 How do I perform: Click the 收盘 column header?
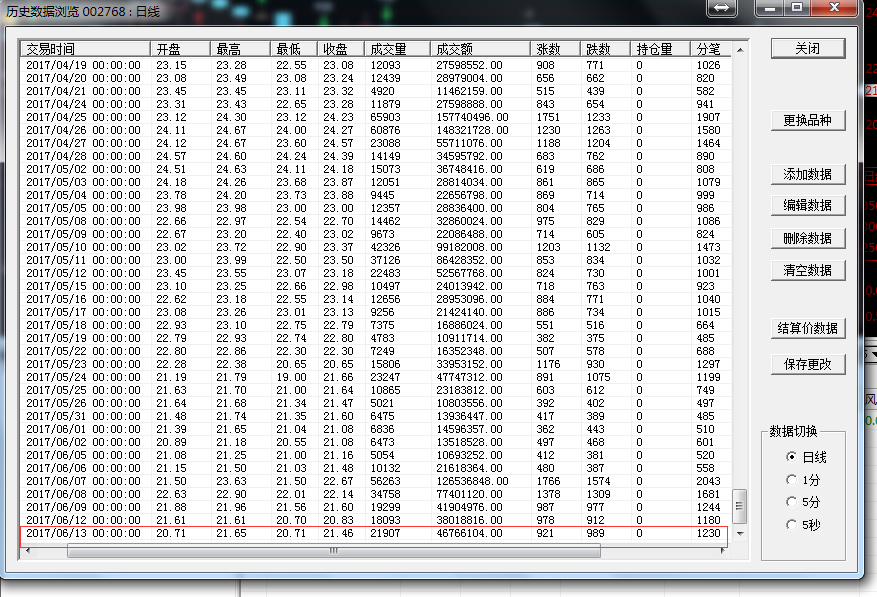pos(341,49)
